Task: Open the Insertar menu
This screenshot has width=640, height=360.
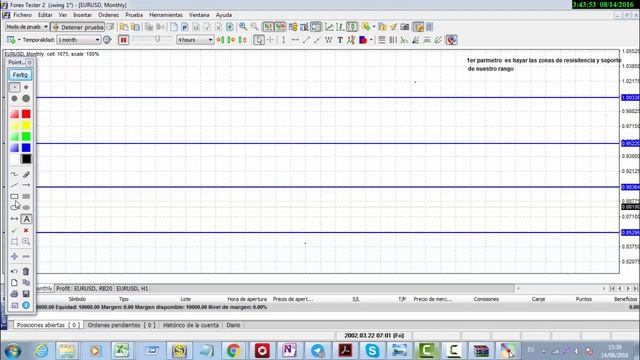Action: coord(82,15)
